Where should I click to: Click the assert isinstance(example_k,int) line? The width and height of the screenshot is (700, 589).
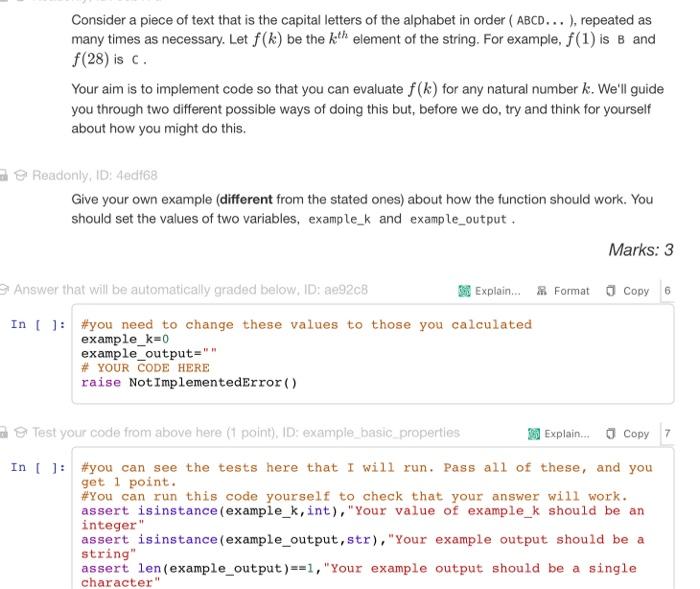tap(362, 518)
